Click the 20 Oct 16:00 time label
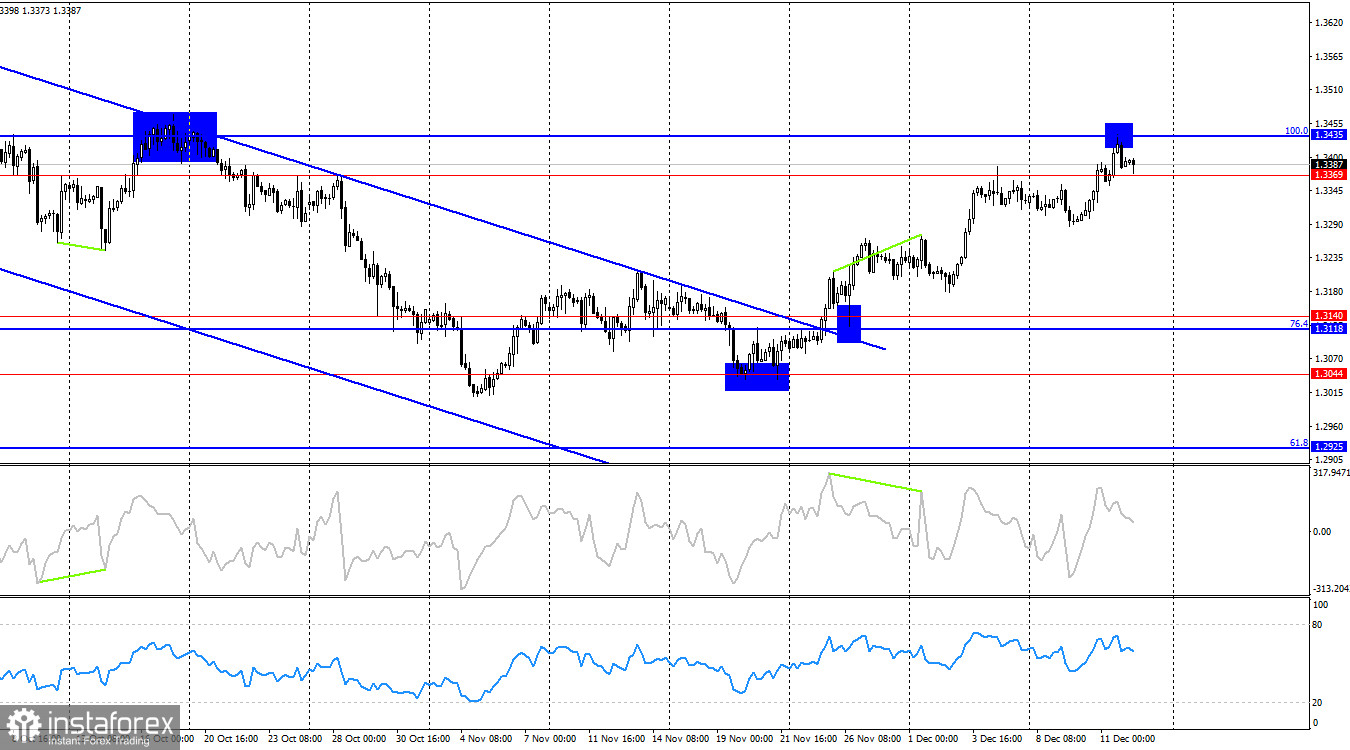1350x750 pixels. tap(231, 739)
